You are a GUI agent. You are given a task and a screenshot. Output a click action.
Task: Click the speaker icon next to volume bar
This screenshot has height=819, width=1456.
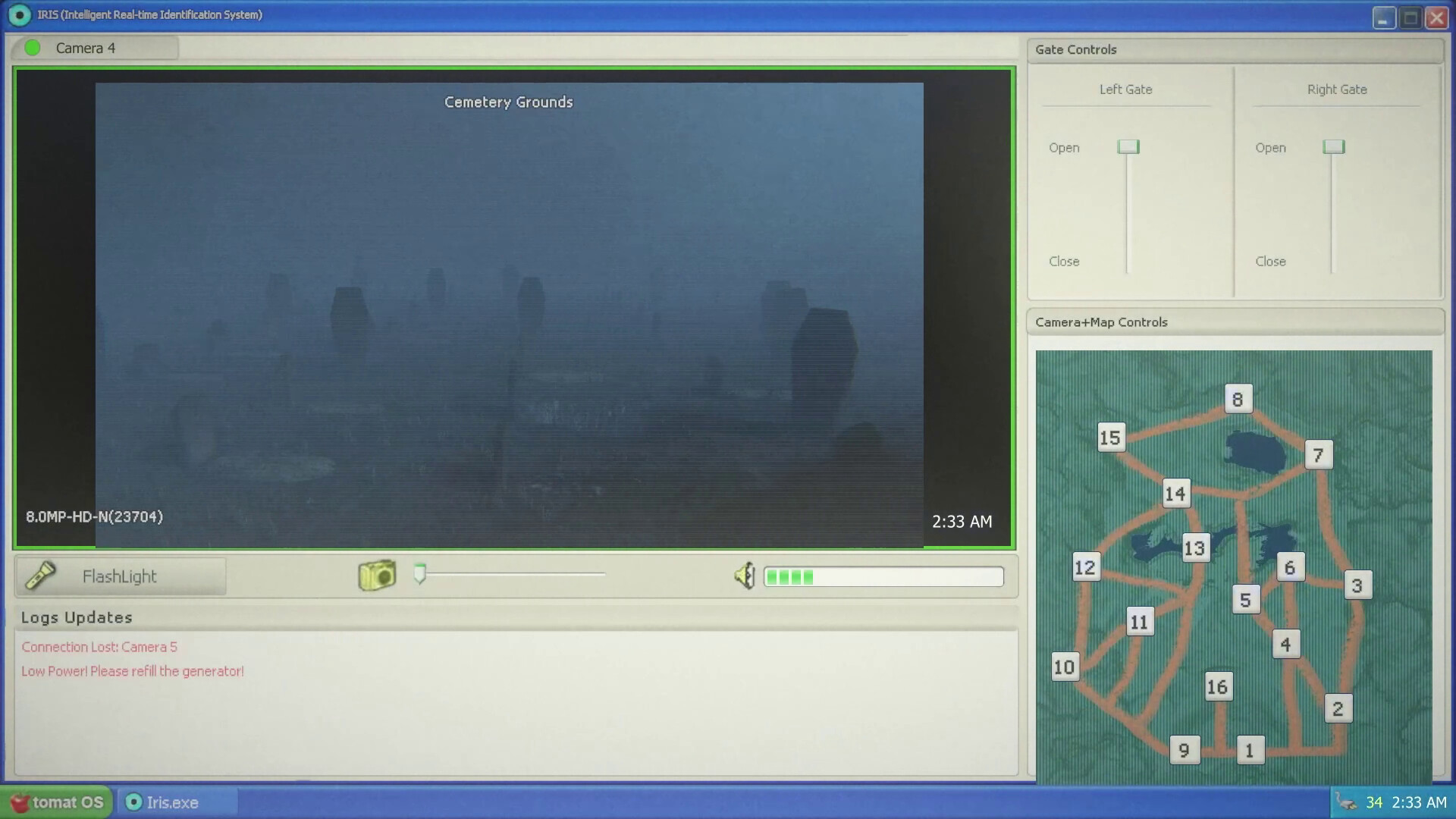[x=744, y=576]
